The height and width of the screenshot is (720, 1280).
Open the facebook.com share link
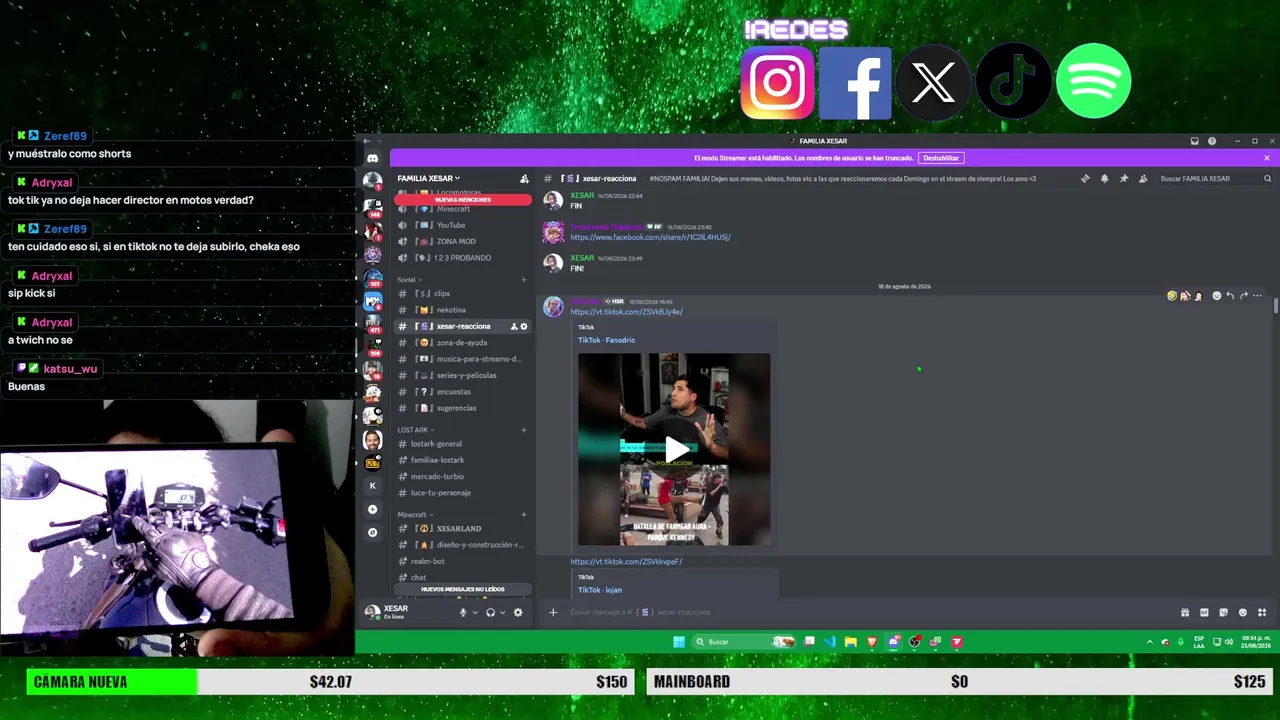point(650,238)
